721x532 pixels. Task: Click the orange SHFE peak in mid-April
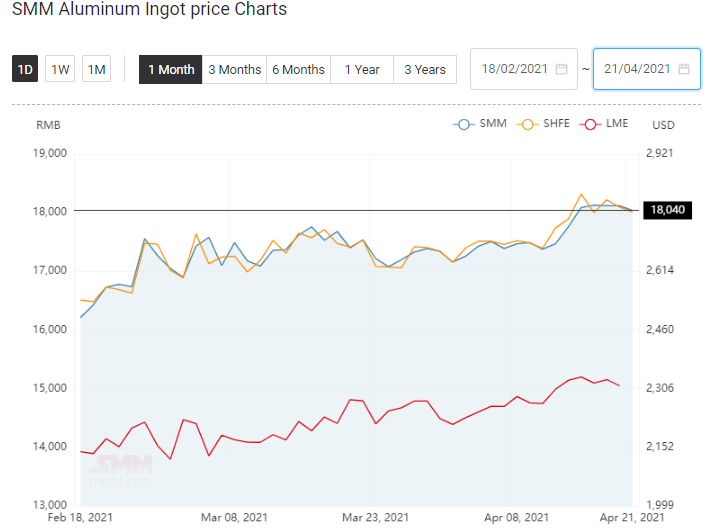(581, 194)
